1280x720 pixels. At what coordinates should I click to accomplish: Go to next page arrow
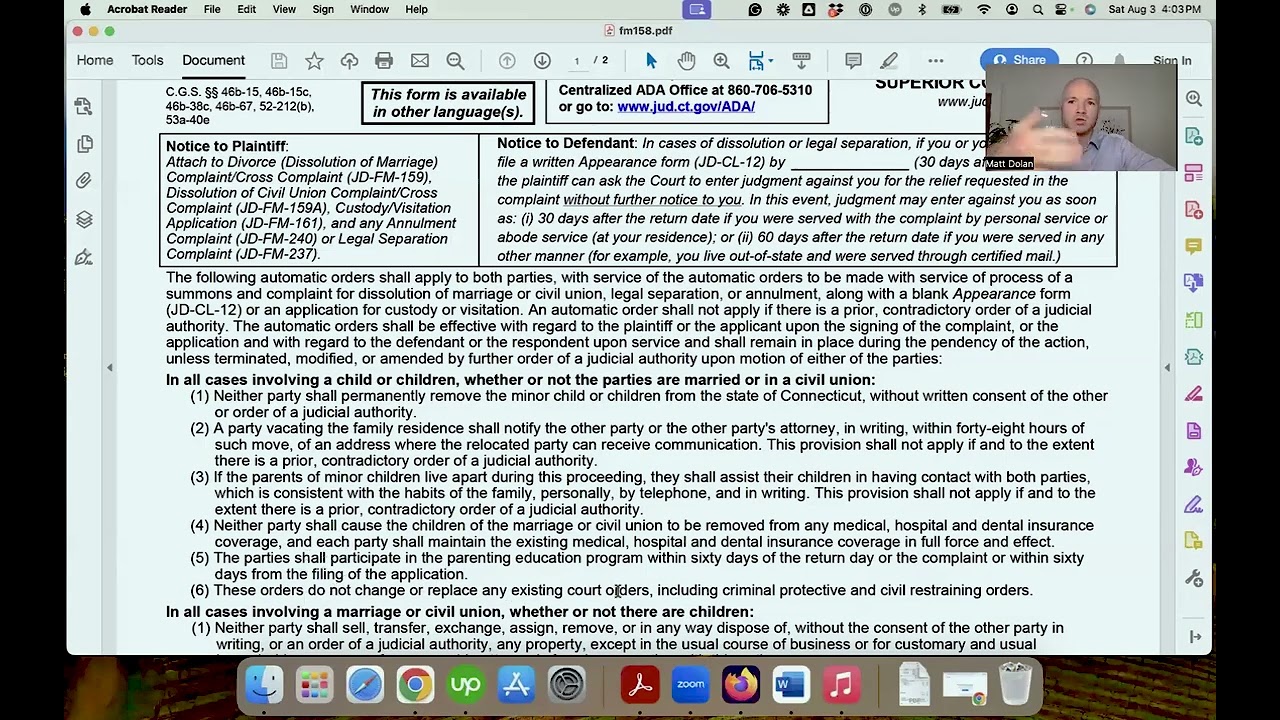(542, 61)
